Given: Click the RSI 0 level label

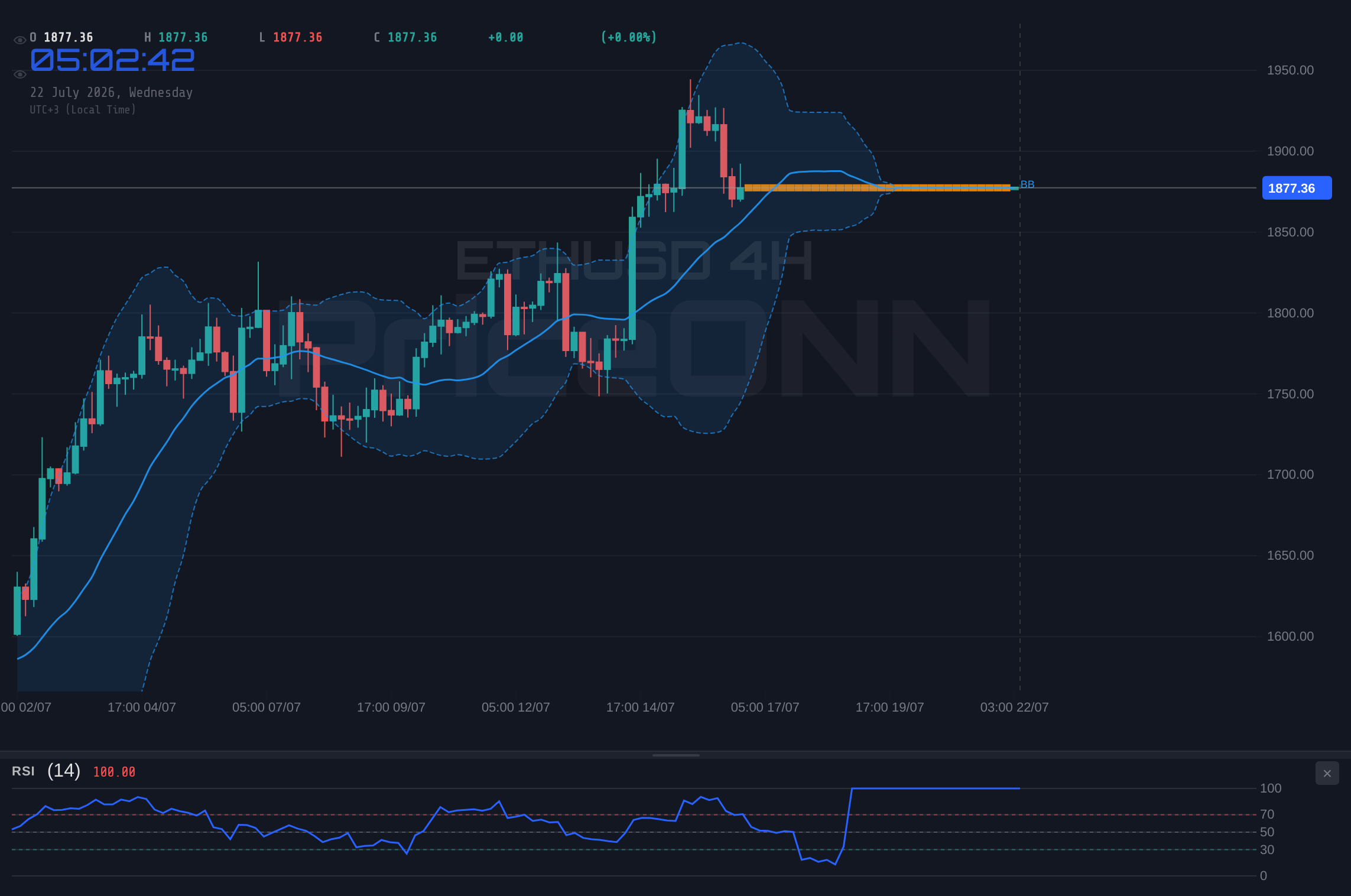Looking at the screenshot, I should [x=1264, y=876].
